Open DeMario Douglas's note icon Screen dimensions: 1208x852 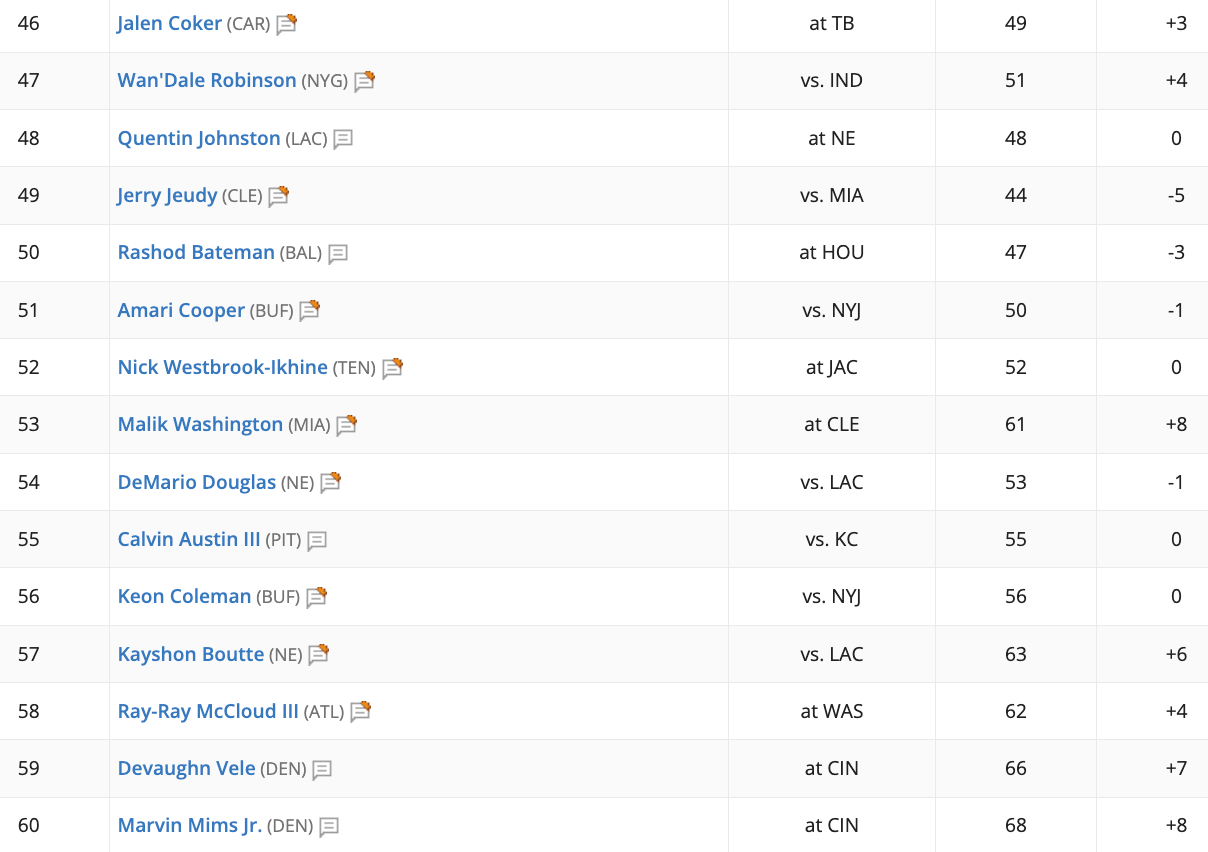click(330, 482)
